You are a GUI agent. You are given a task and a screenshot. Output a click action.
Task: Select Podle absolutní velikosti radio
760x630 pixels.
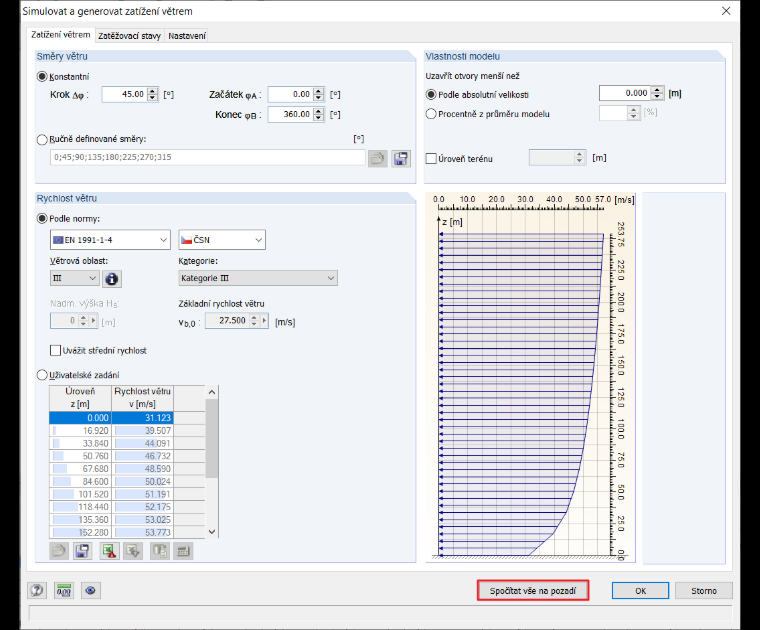click(430, 94)
